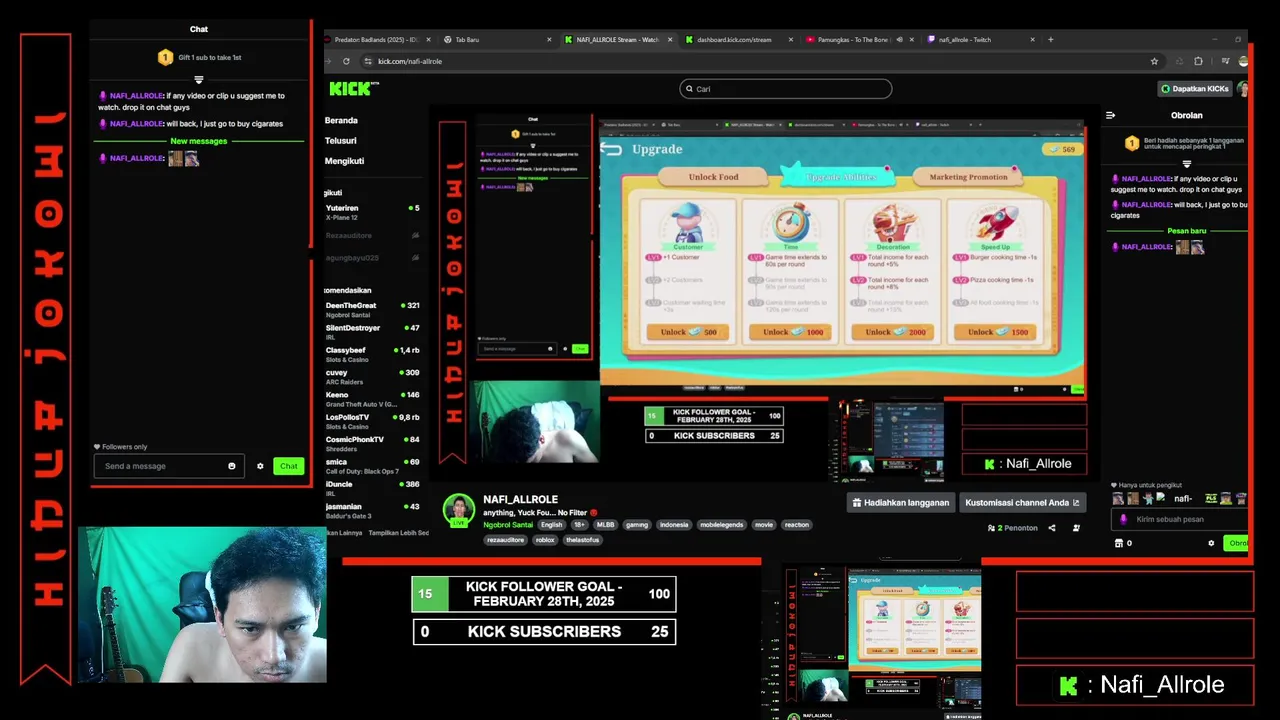Click the Ngobrol Santai category link

(508, 525)
